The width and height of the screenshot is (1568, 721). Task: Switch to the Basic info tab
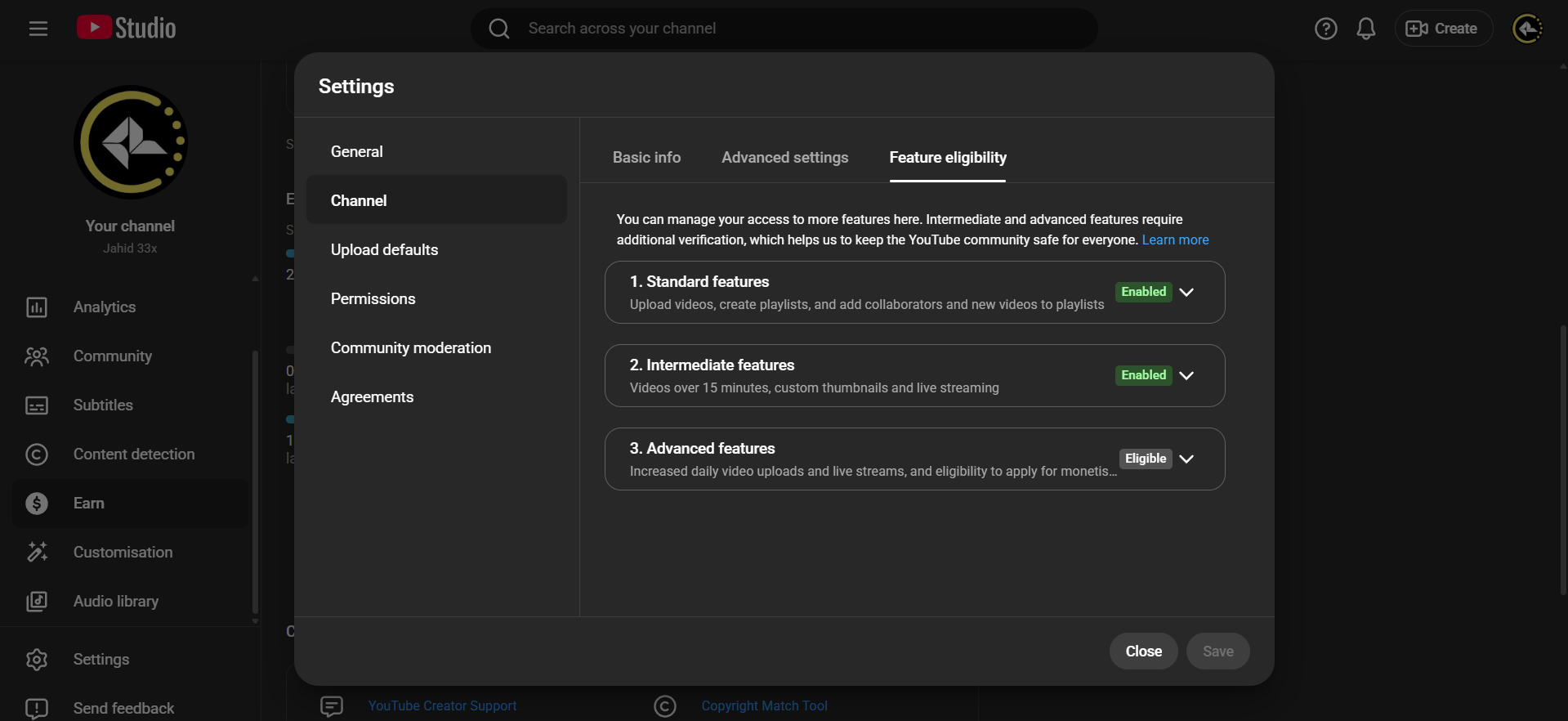(x=646, y=158)
